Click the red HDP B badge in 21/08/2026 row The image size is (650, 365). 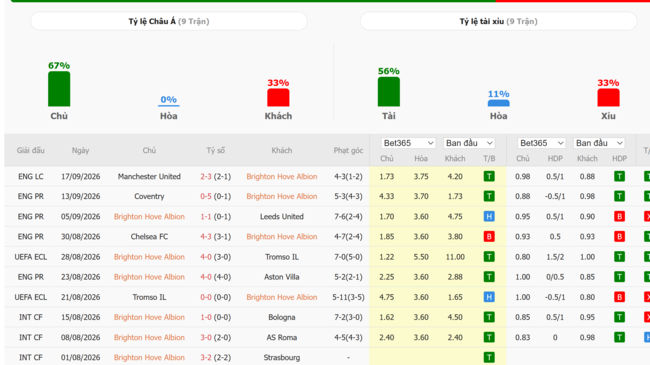coord(619,297)
